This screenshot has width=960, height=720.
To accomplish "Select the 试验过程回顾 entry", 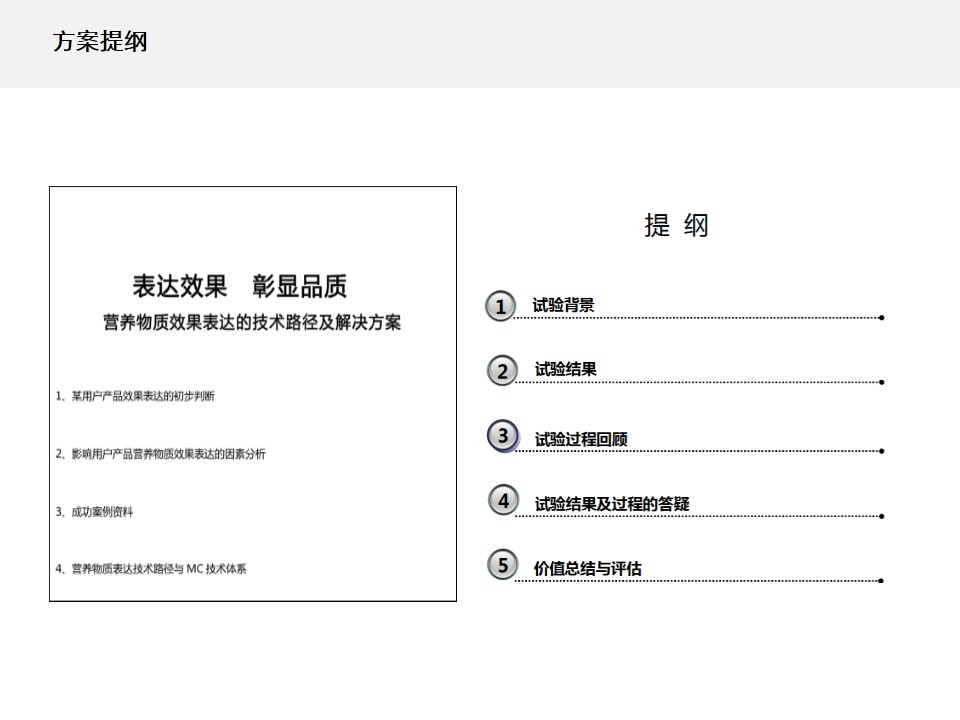I will [581, 439].
